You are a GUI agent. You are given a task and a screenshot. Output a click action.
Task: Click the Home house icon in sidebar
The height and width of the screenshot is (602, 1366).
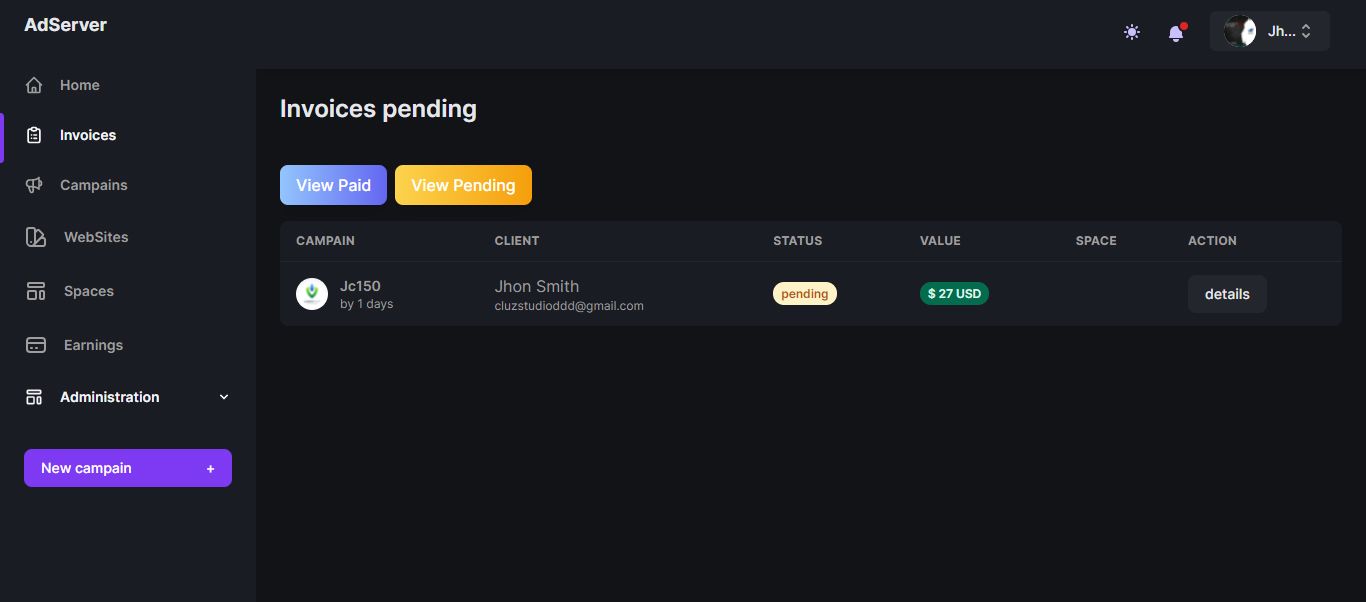pos(34,85)
